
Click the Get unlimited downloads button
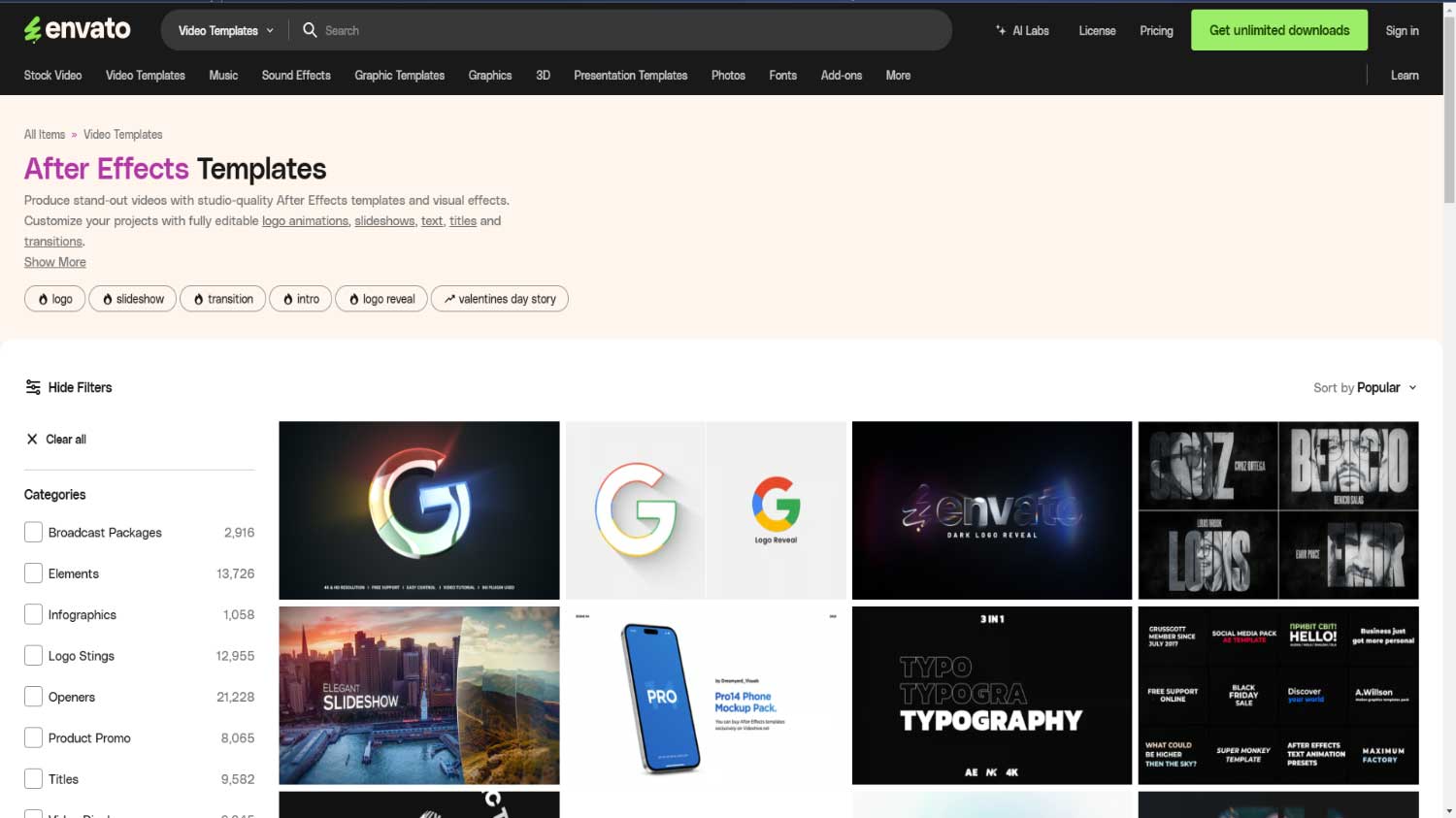[x=1278, y=30]
